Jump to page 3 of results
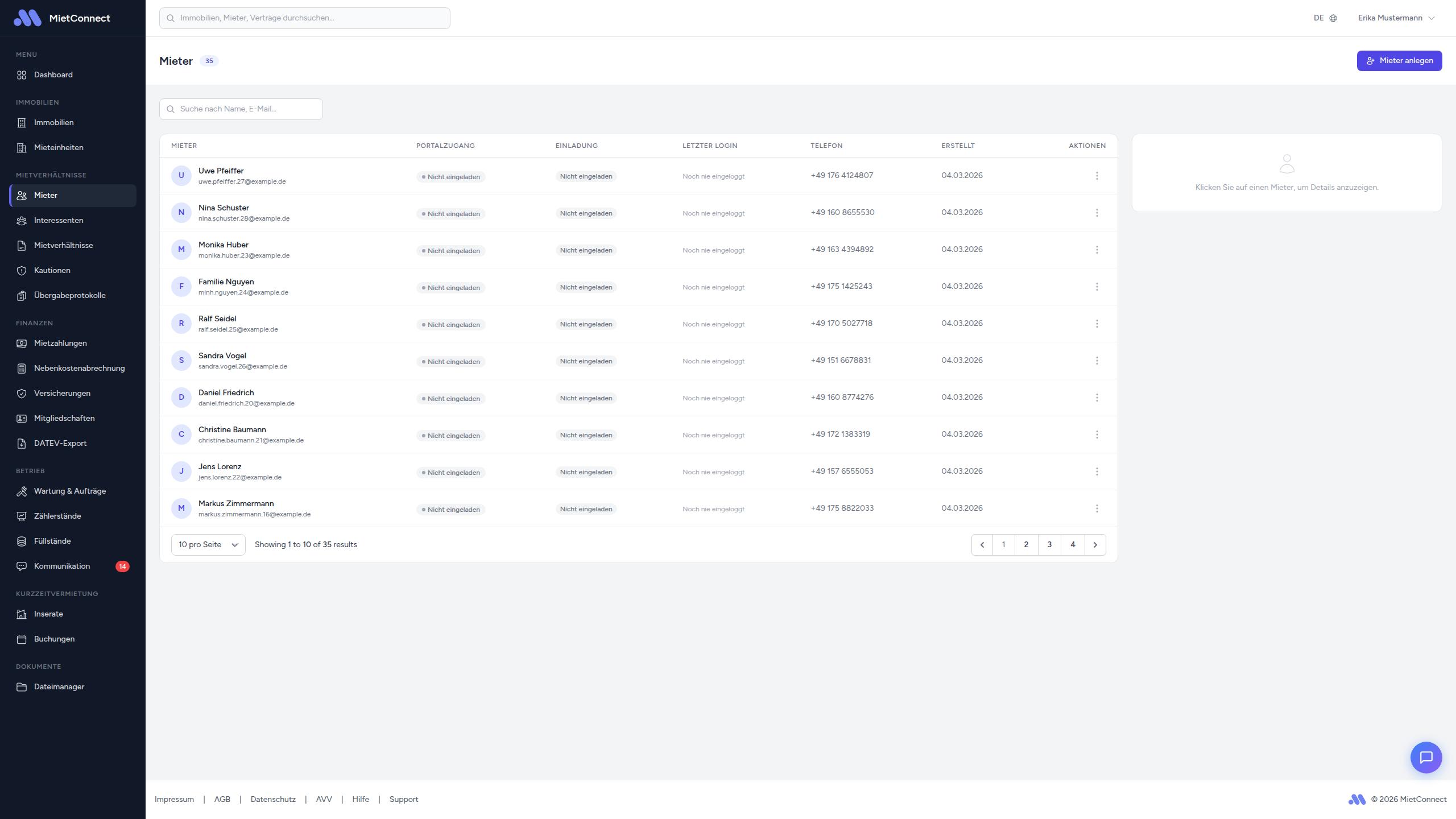 tap(1049, 545)
